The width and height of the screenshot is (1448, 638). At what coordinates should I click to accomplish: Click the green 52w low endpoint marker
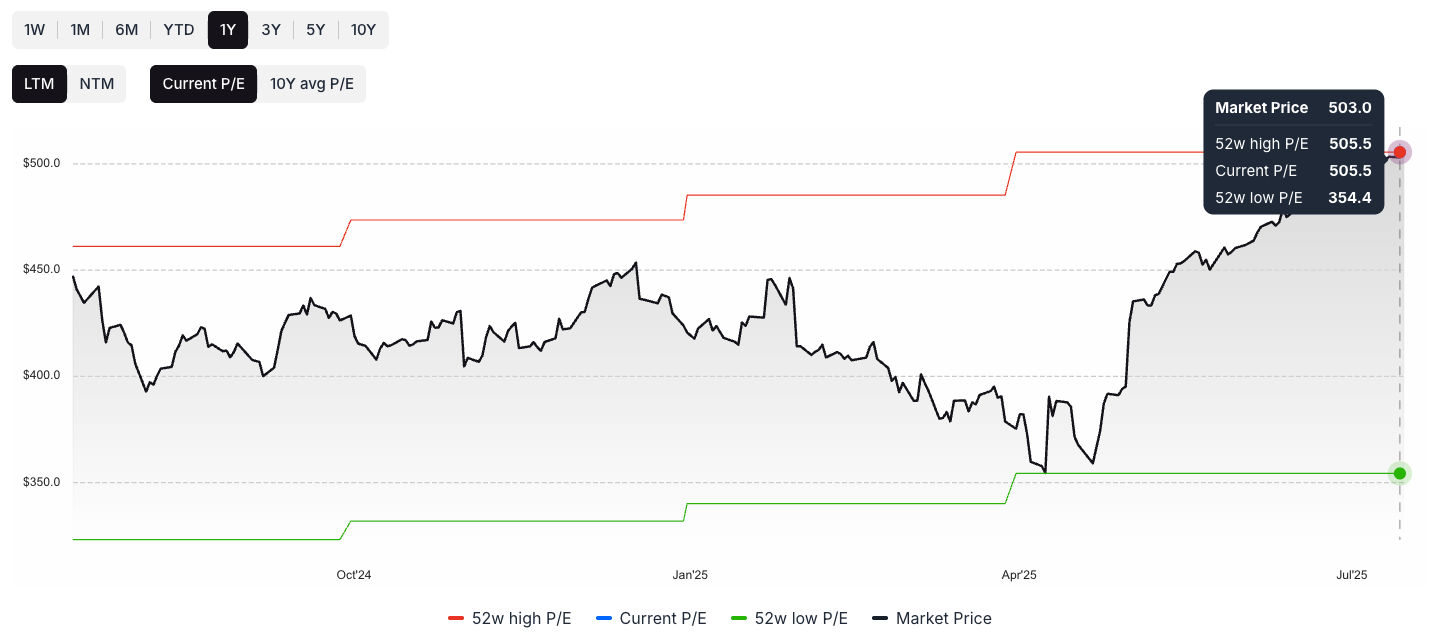pyautogui.click(x=1400, y=473)
